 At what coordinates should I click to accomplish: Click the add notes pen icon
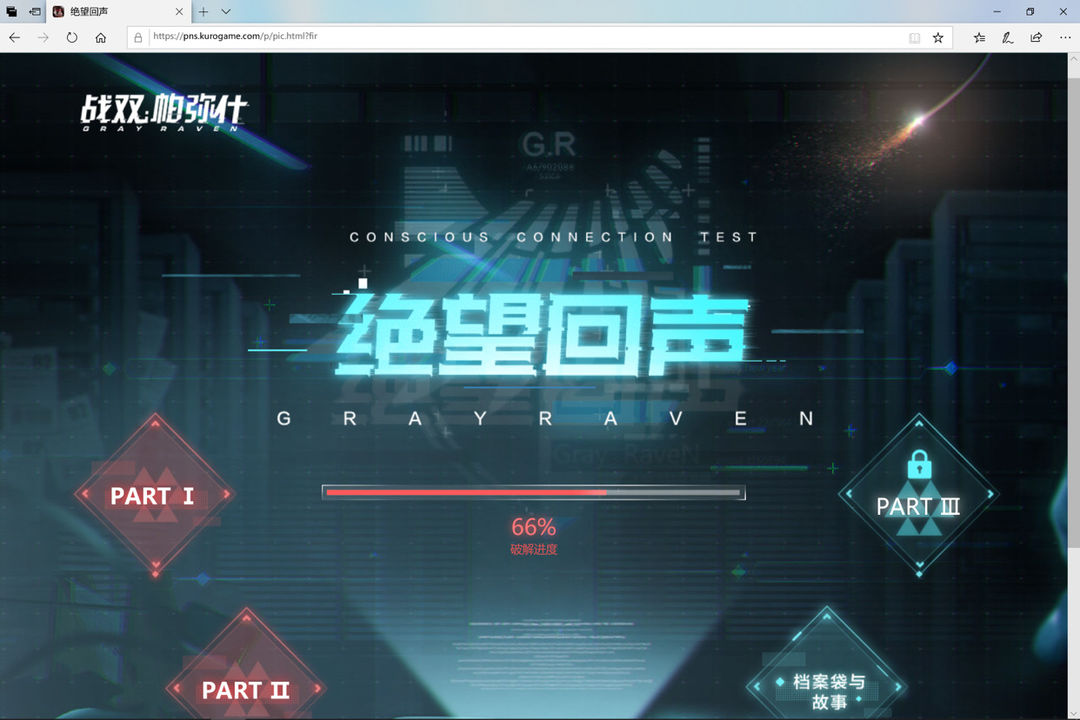1007,38
